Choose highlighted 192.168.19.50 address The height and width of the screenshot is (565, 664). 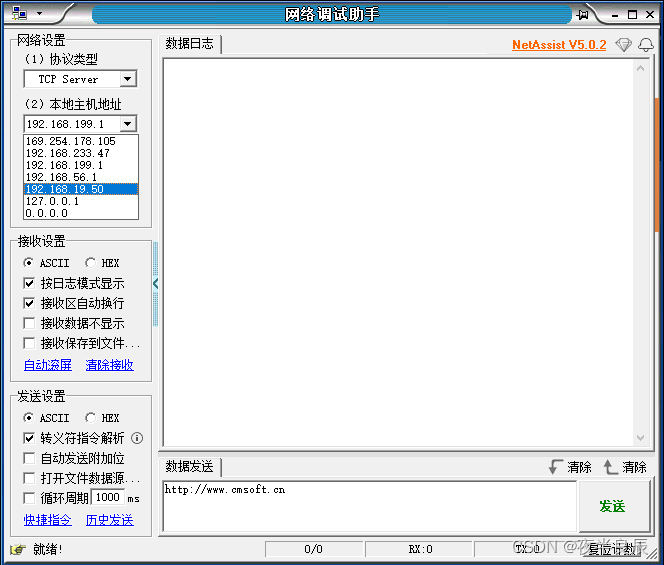click(81, 189)
